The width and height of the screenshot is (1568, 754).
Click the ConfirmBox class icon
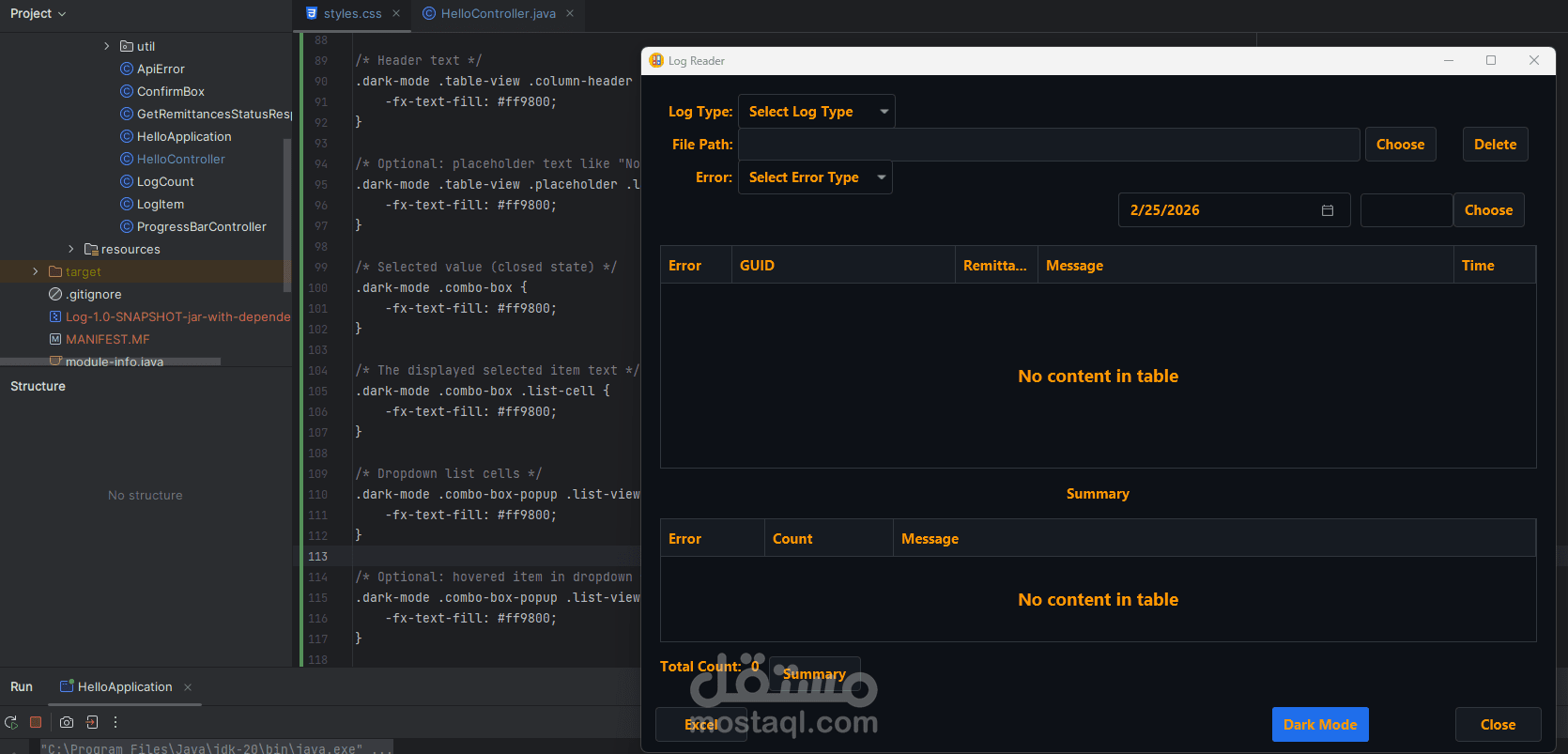pos(127,91)
